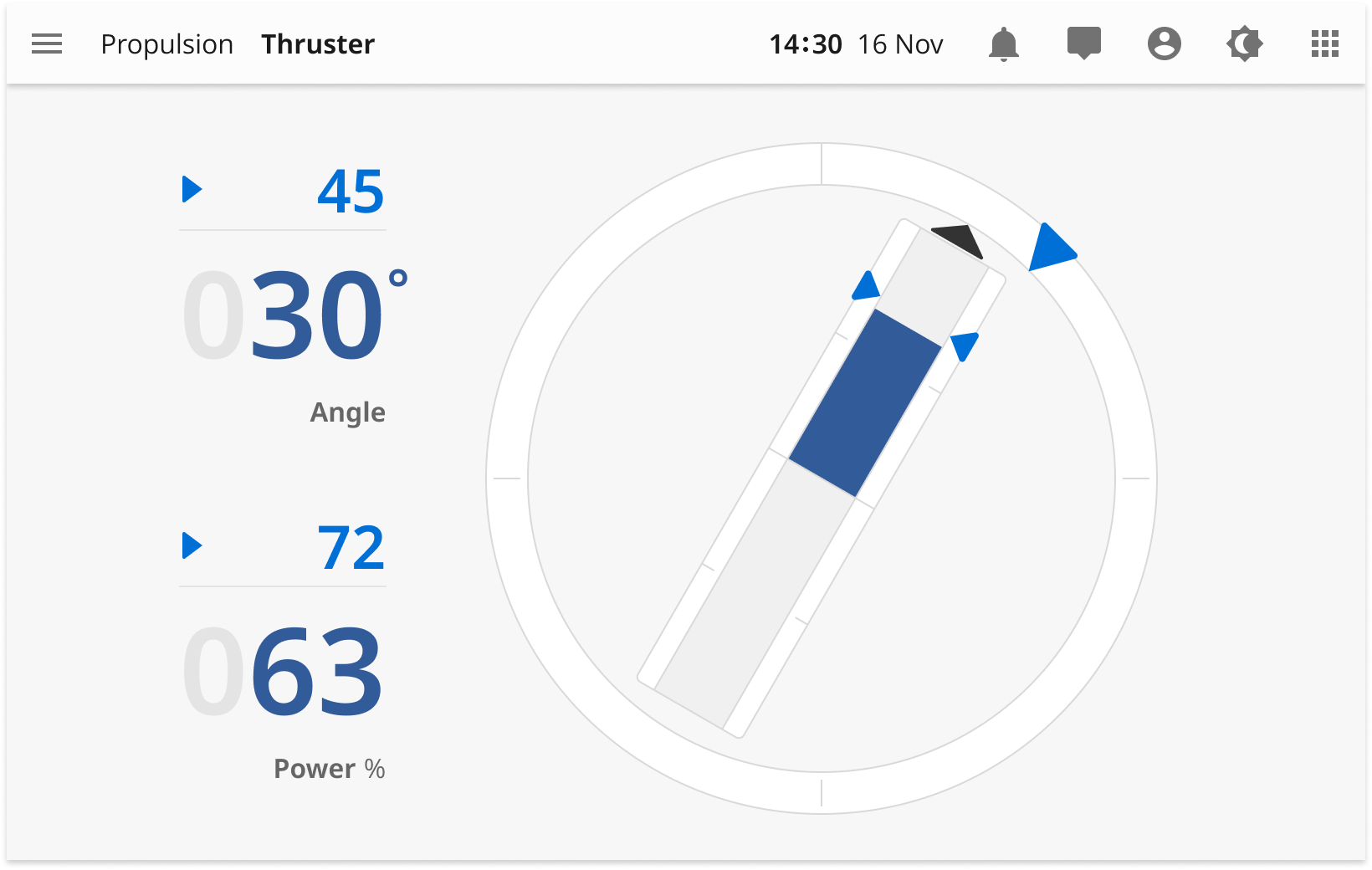Open the apps grid icon
Image resolution: width=1372 pixels, height=870 pixels.
tap(1325, 43)
